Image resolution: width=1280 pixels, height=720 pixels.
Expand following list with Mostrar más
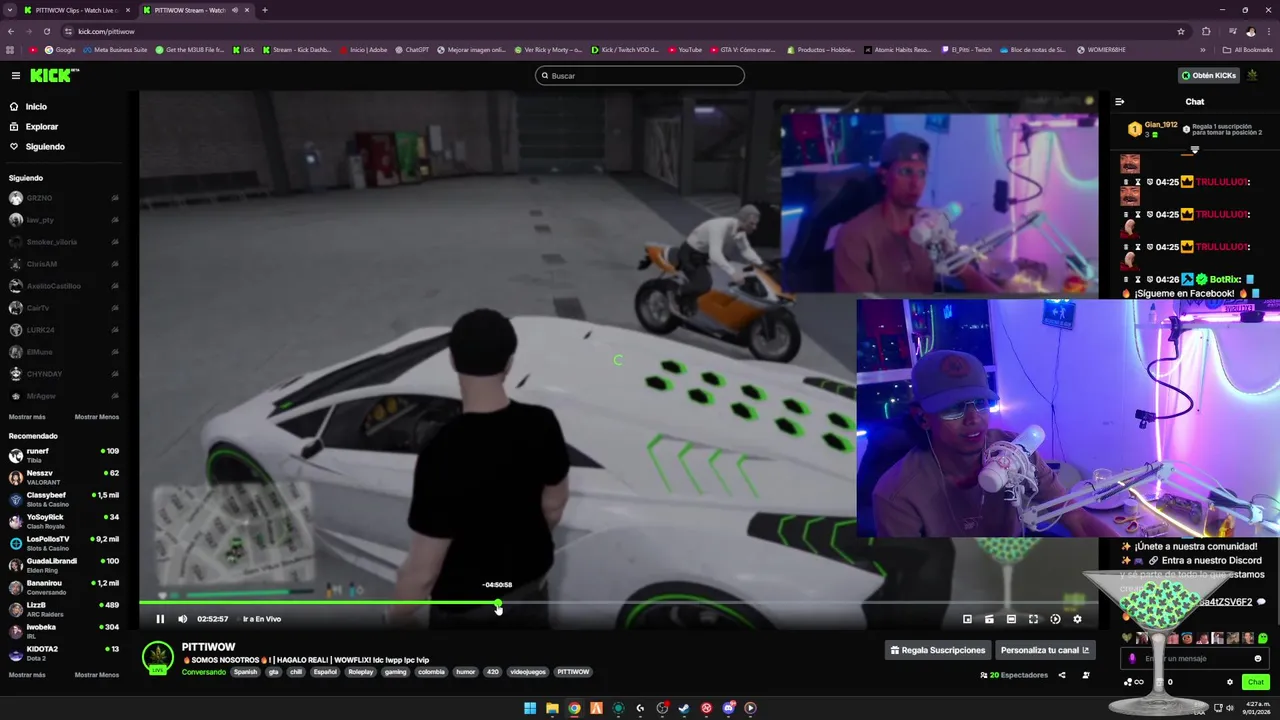coord(27,416)
